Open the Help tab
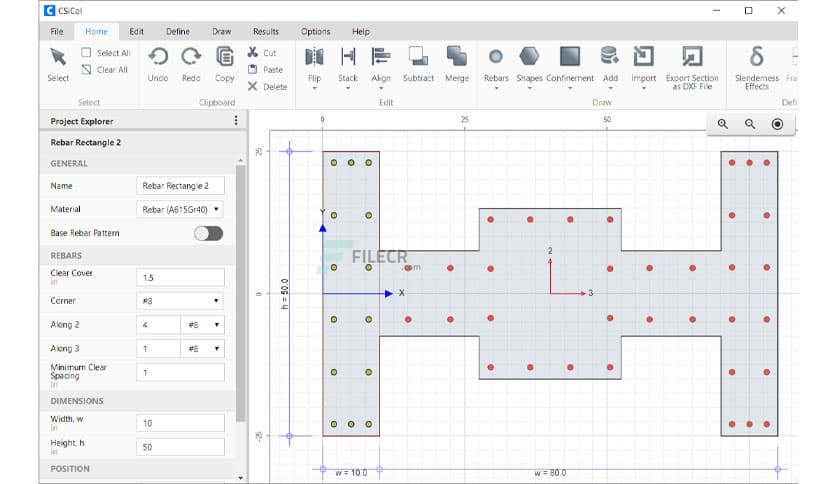836x484 pixels. tap(360, 31)
